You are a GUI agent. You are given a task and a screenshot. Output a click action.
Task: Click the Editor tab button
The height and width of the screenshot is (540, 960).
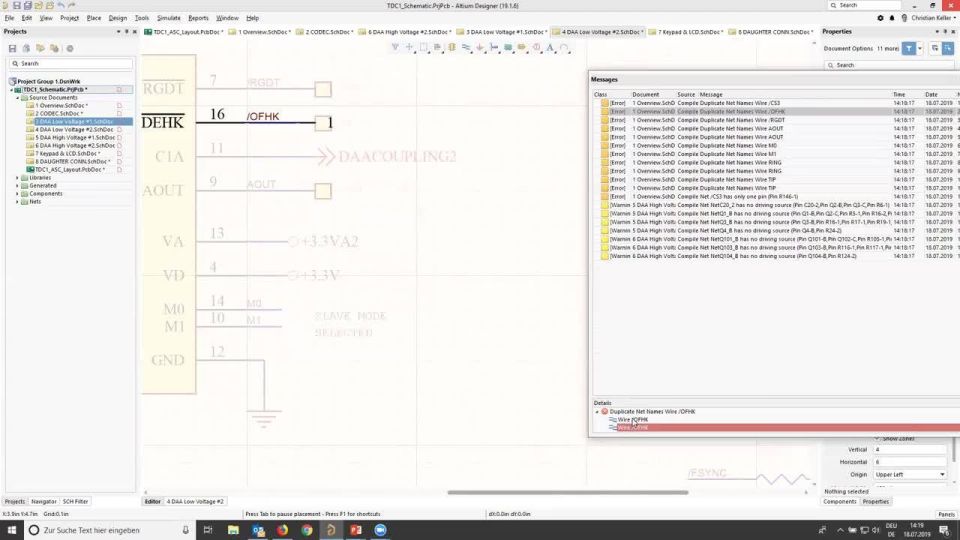pyautogui.click(x=152, y=501)
